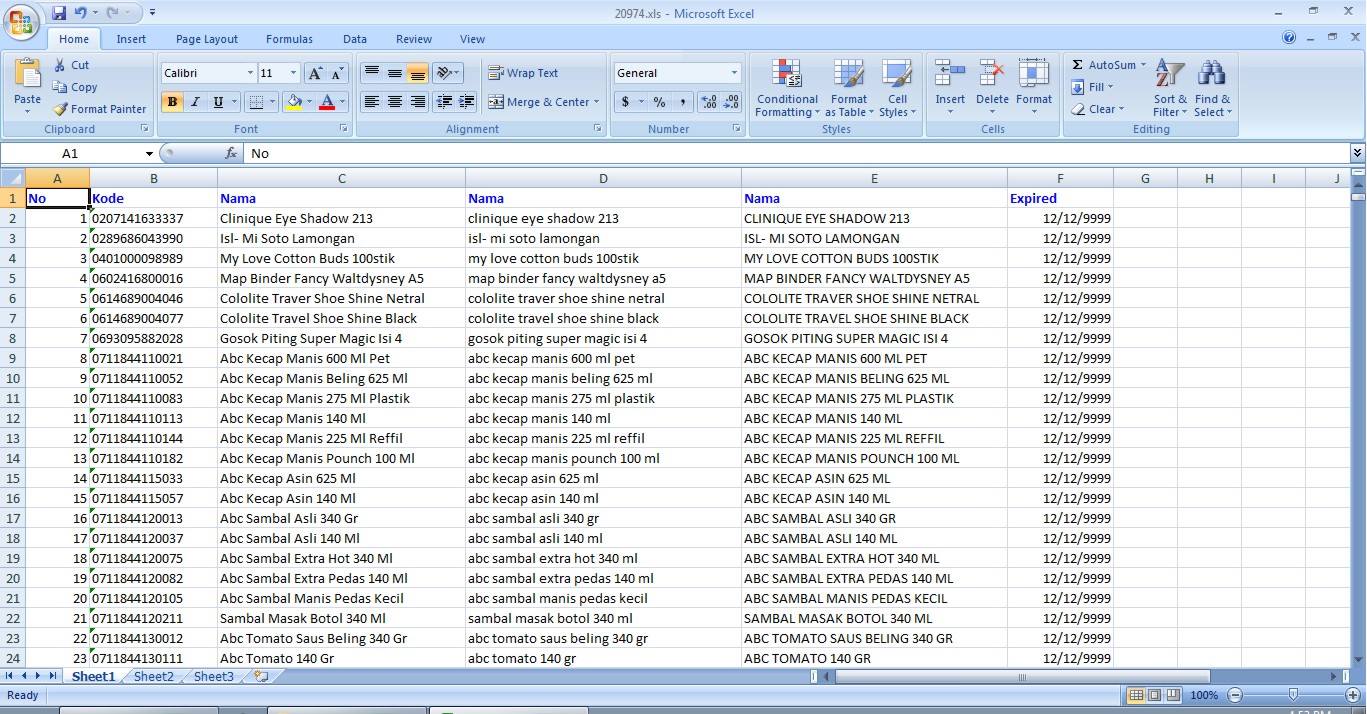Undo the last action
Viewport: 1367px width, 714px height.
pos(80,13)
